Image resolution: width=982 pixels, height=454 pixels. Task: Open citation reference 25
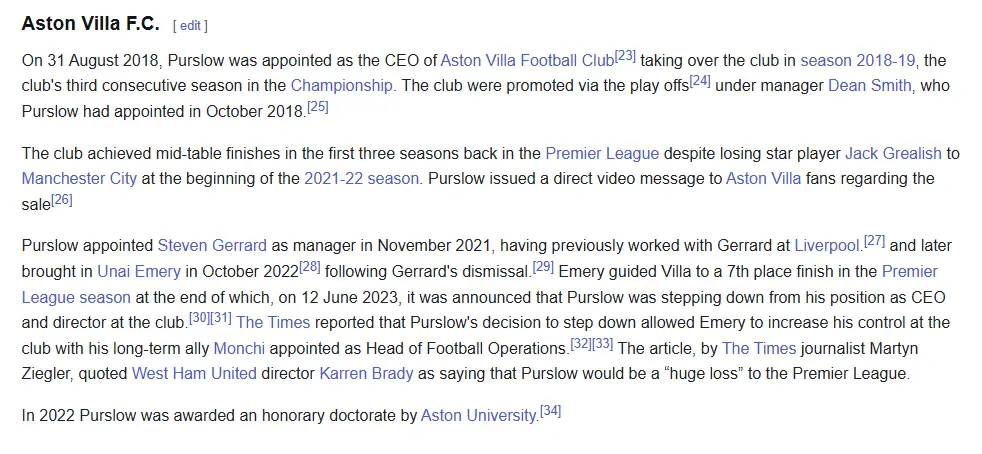(318, 106)
